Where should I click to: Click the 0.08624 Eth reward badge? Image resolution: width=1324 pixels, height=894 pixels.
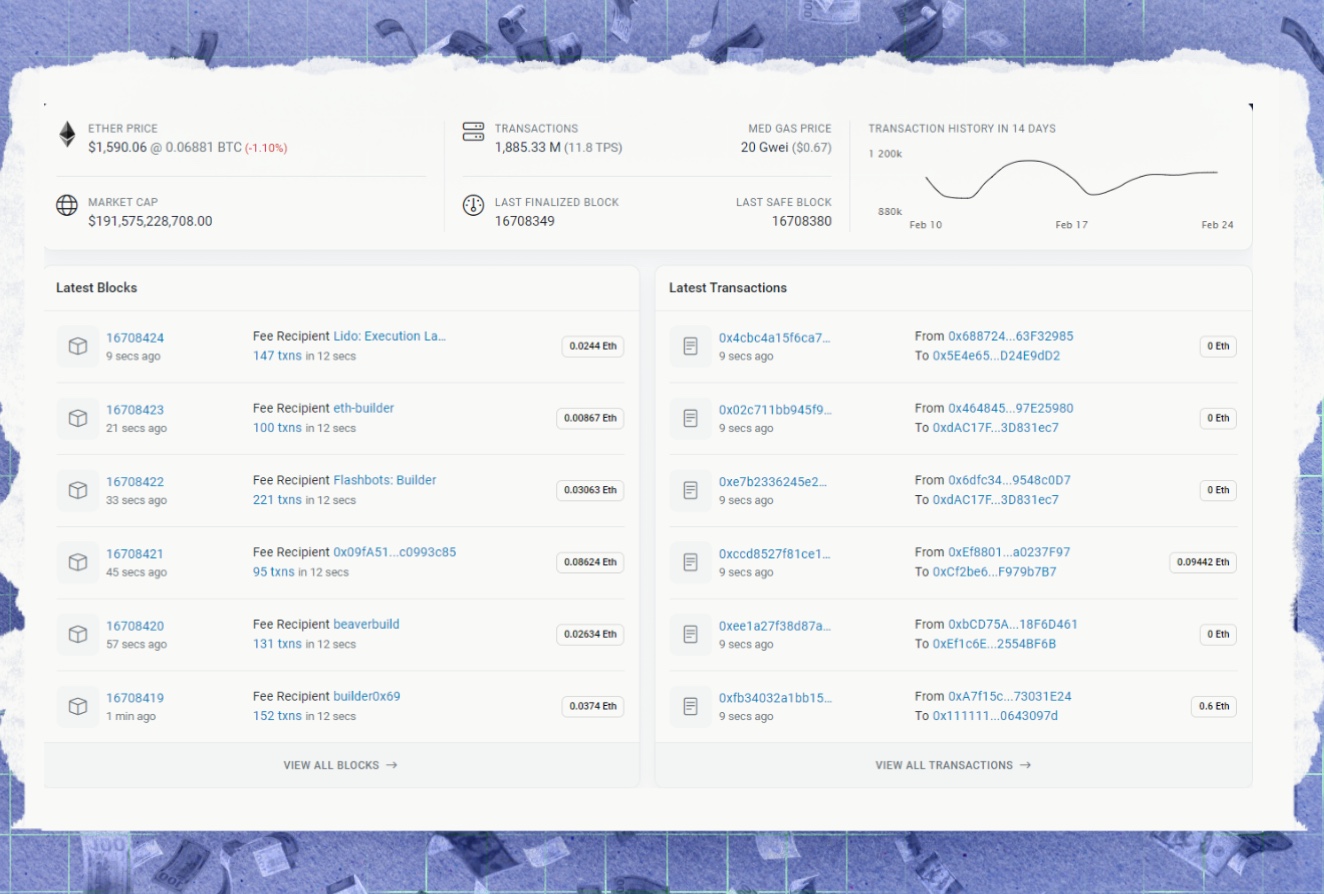tap(590, 562)
